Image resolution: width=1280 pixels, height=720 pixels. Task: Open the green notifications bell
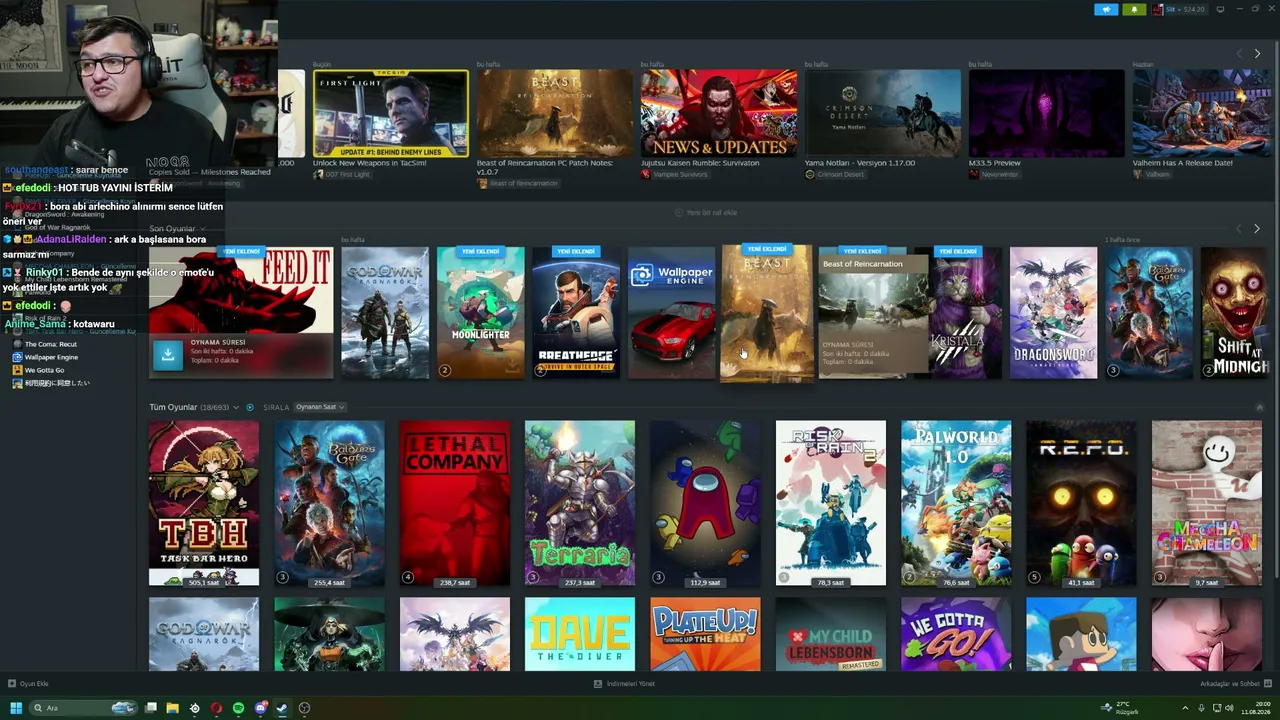pos(1134,9)
